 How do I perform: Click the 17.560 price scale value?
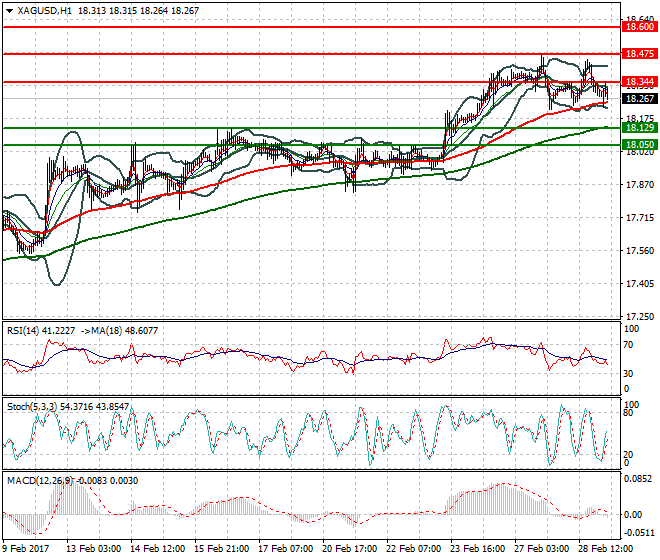(640, 251)
